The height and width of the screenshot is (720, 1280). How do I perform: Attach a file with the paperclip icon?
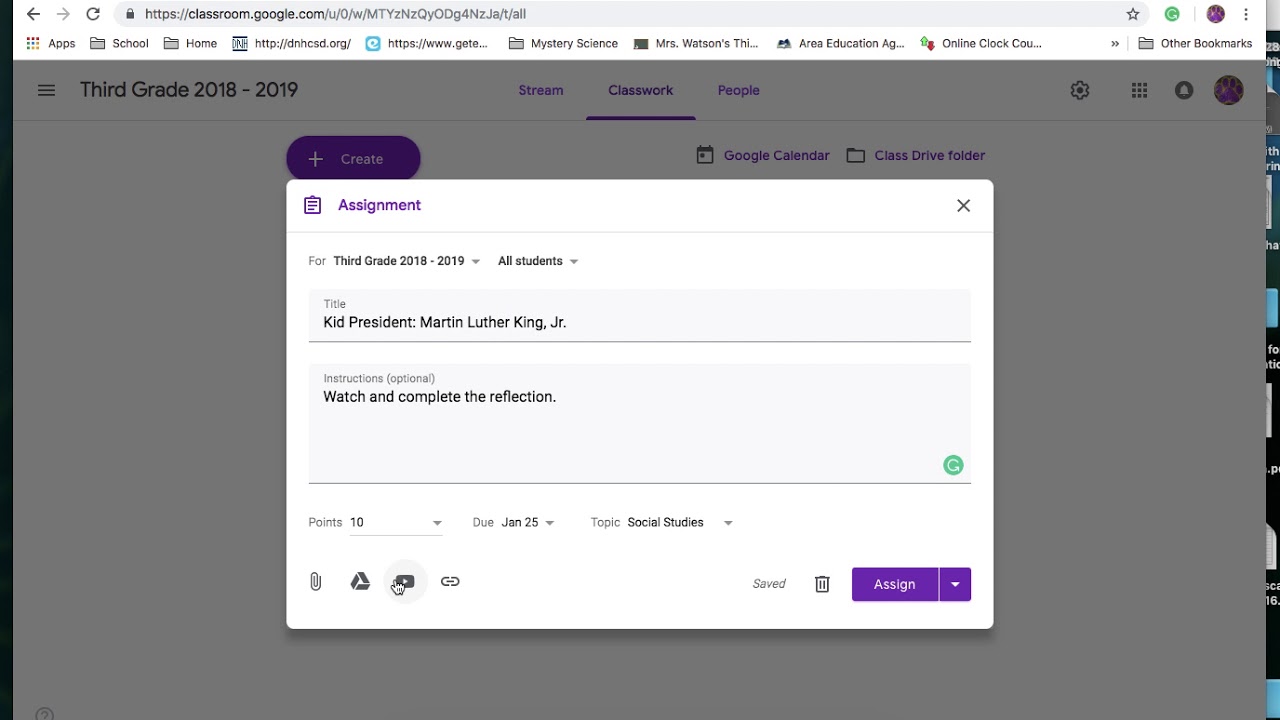click(316, 582)
